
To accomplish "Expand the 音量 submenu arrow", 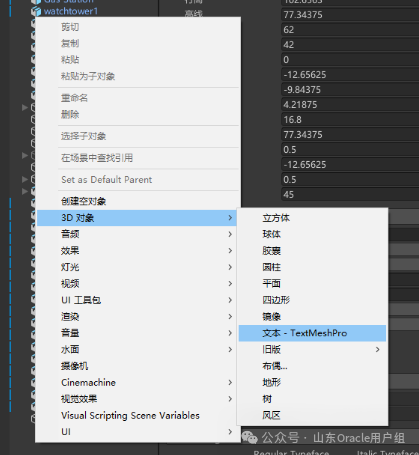I will [230, 333].
